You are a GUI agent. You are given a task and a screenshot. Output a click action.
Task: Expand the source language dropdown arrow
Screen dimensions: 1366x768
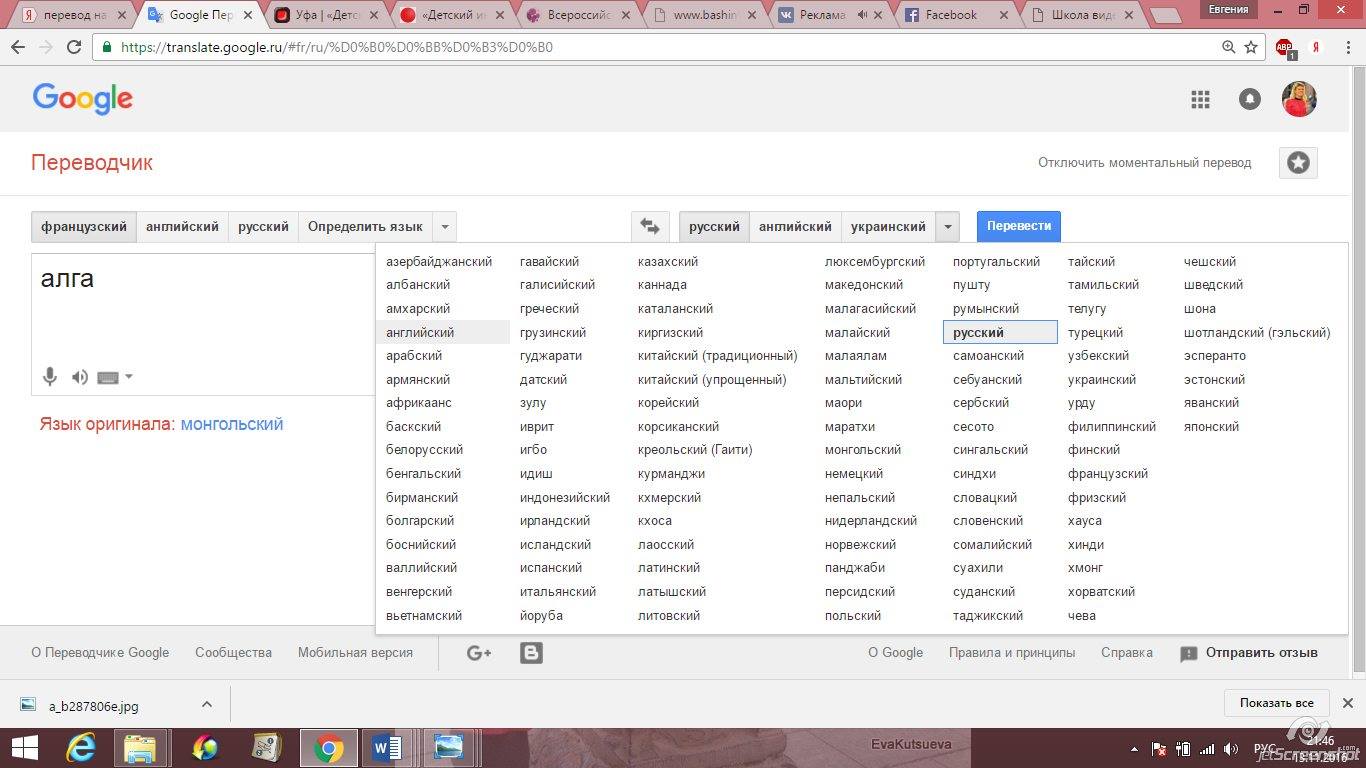pos(445,227)
